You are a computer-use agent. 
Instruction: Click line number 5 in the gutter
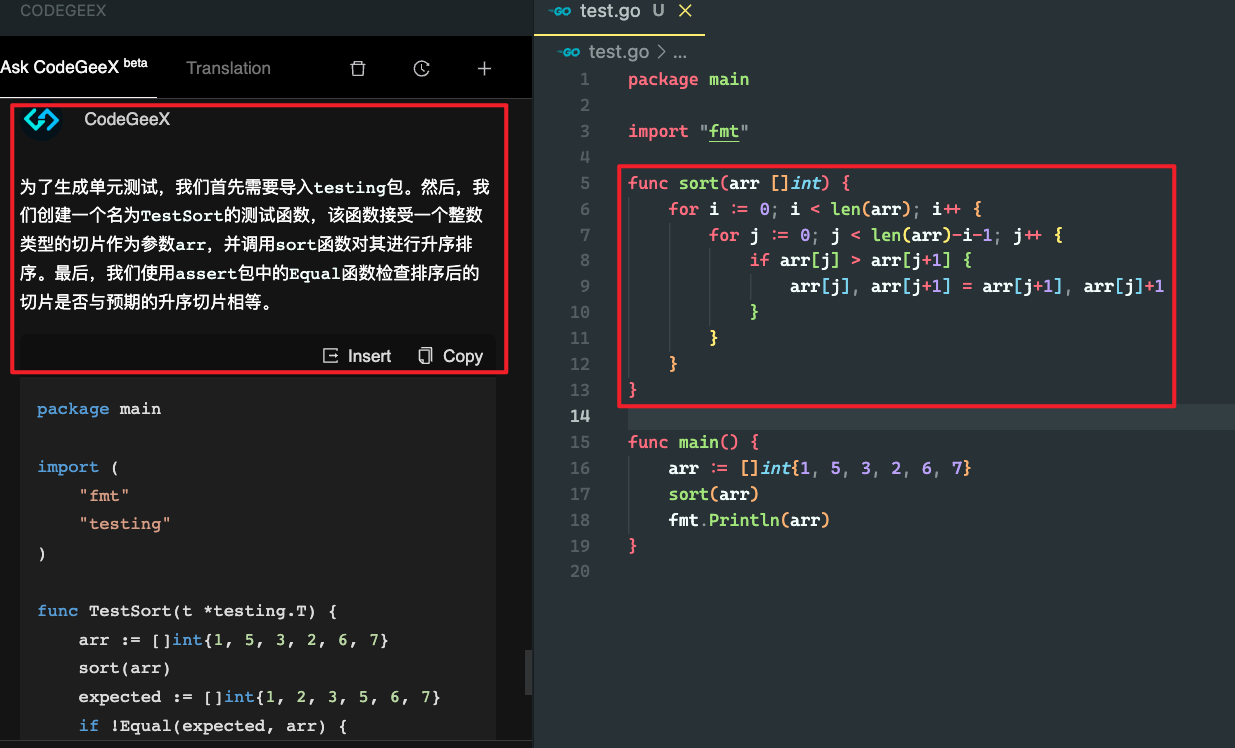point(584,184)
